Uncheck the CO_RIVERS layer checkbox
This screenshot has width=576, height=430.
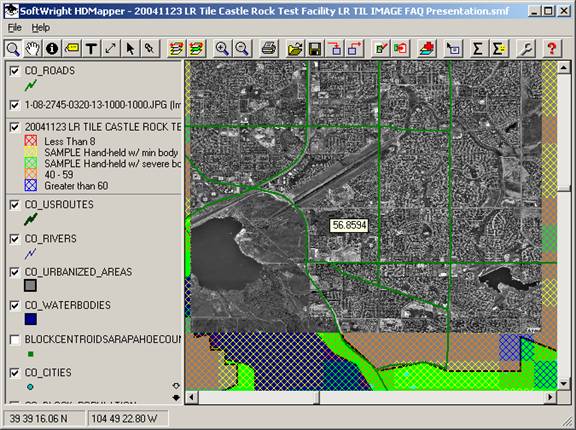click(x=14, y=239)
